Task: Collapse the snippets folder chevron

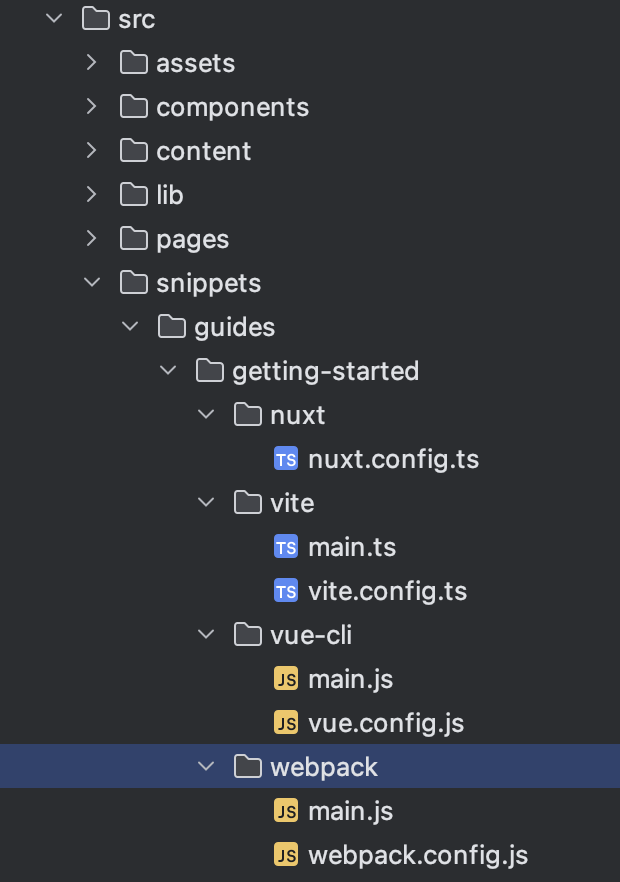Action: click(92, 283)
